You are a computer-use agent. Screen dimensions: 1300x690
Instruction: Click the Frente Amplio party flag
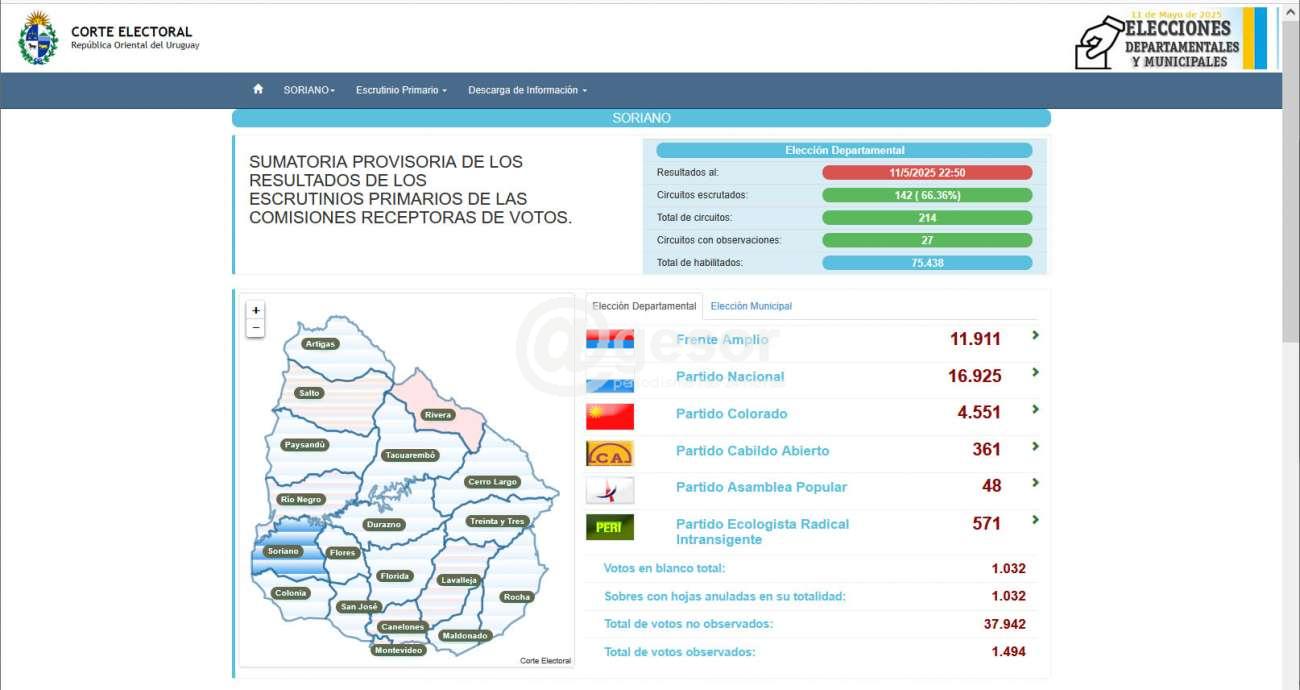pyautogui.click(x=609, y=339)
